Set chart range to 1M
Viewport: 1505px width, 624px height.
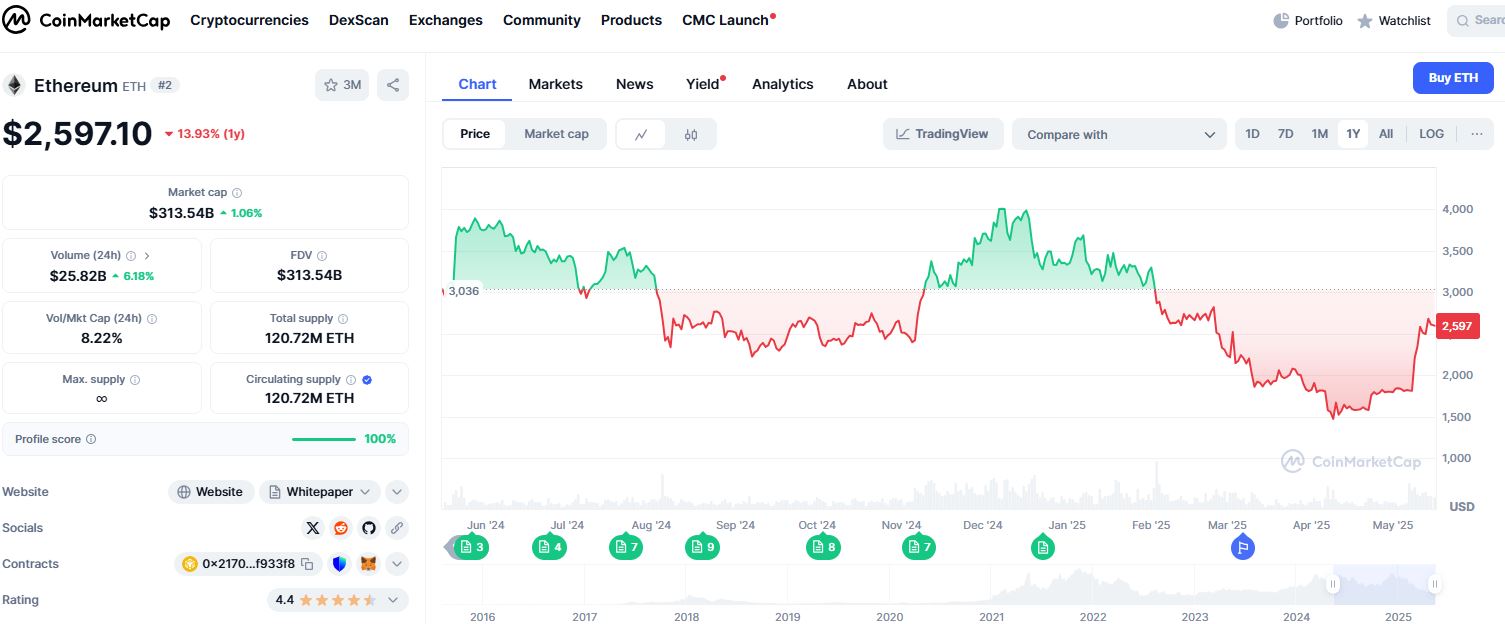(x=1320, y=134)
